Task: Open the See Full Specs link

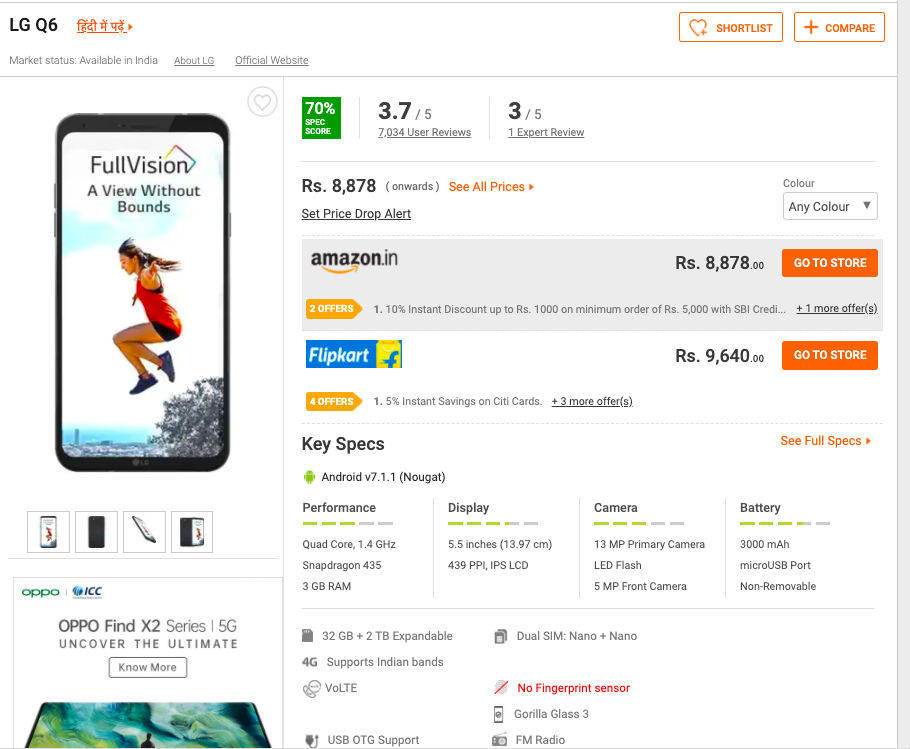Action: coord(825,441)
